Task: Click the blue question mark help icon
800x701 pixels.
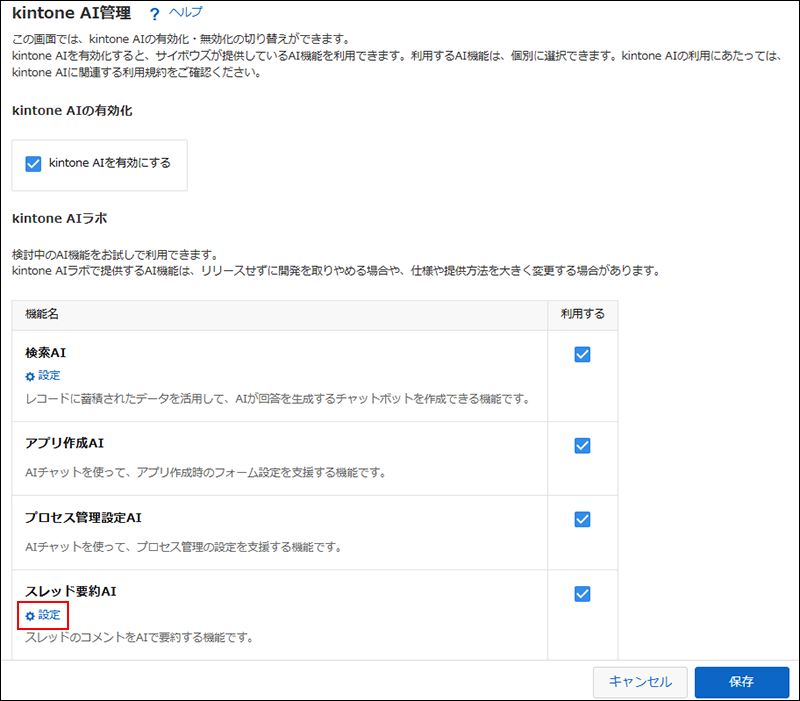Action: 153,13
